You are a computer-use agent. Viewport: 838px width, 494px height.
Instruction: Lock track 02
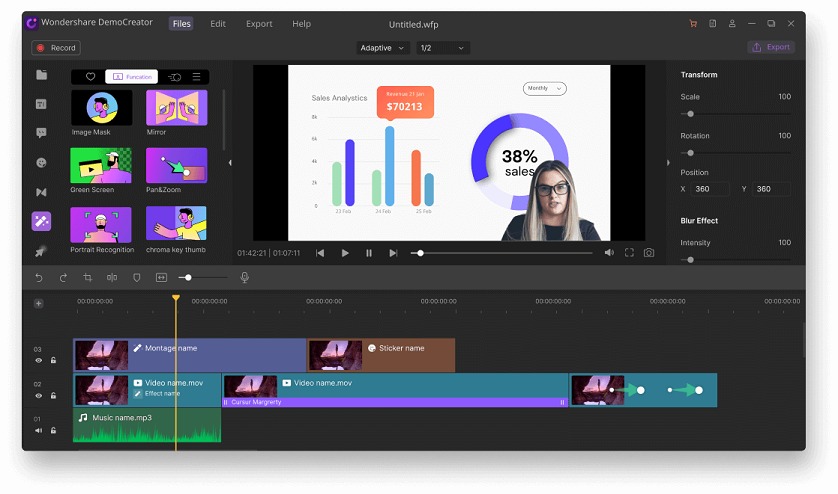pyautogui.click(x=53, y=396)
